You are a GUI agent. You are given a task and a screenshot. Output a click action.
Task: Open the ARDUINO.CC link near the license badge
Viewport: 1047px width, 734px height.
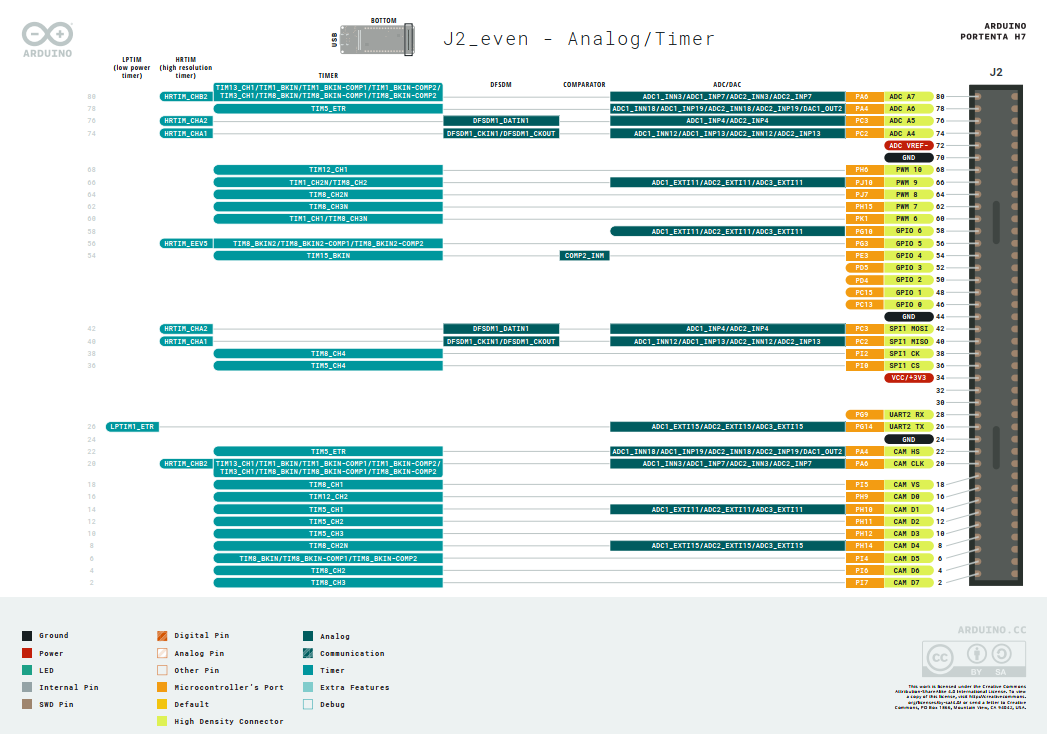(992, 630)
